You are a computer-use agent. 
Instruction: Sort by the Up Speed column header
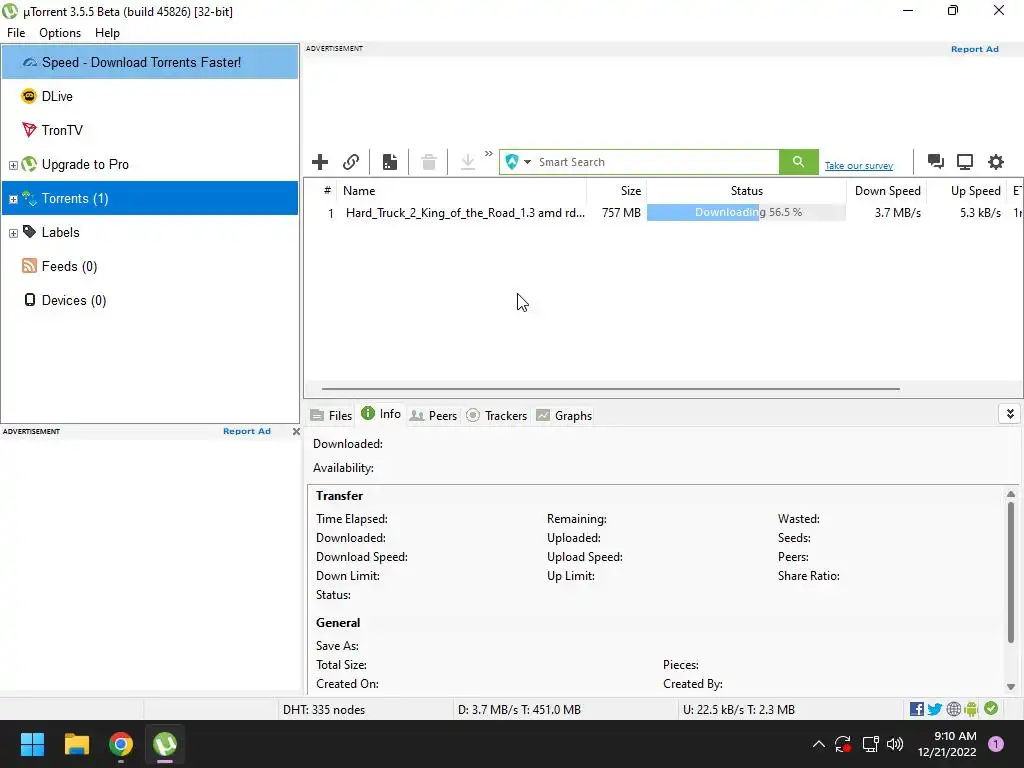pos(967,191)
